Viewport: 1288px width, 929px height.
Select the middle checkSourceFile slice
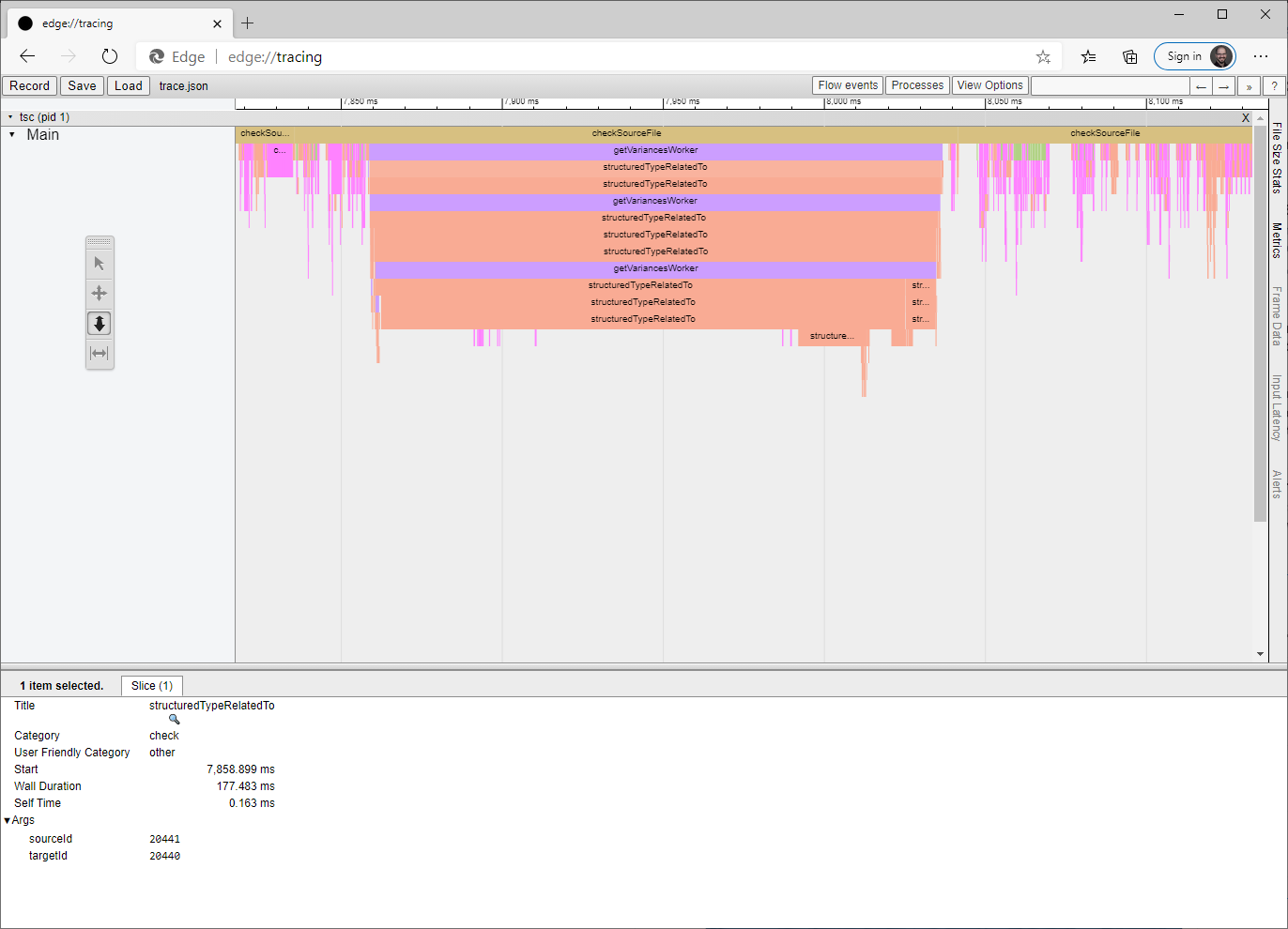[626, 133]
